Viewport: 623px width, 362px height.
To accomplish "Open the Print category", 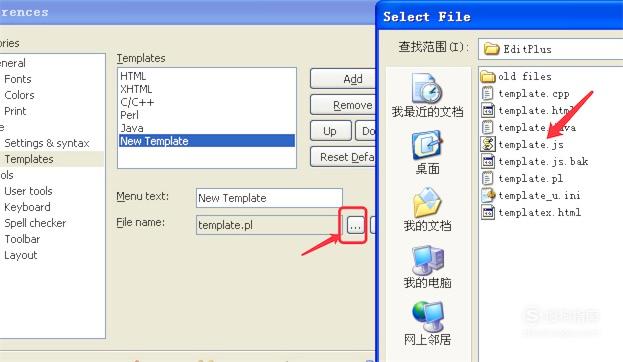I will click(x=15, y=111).
